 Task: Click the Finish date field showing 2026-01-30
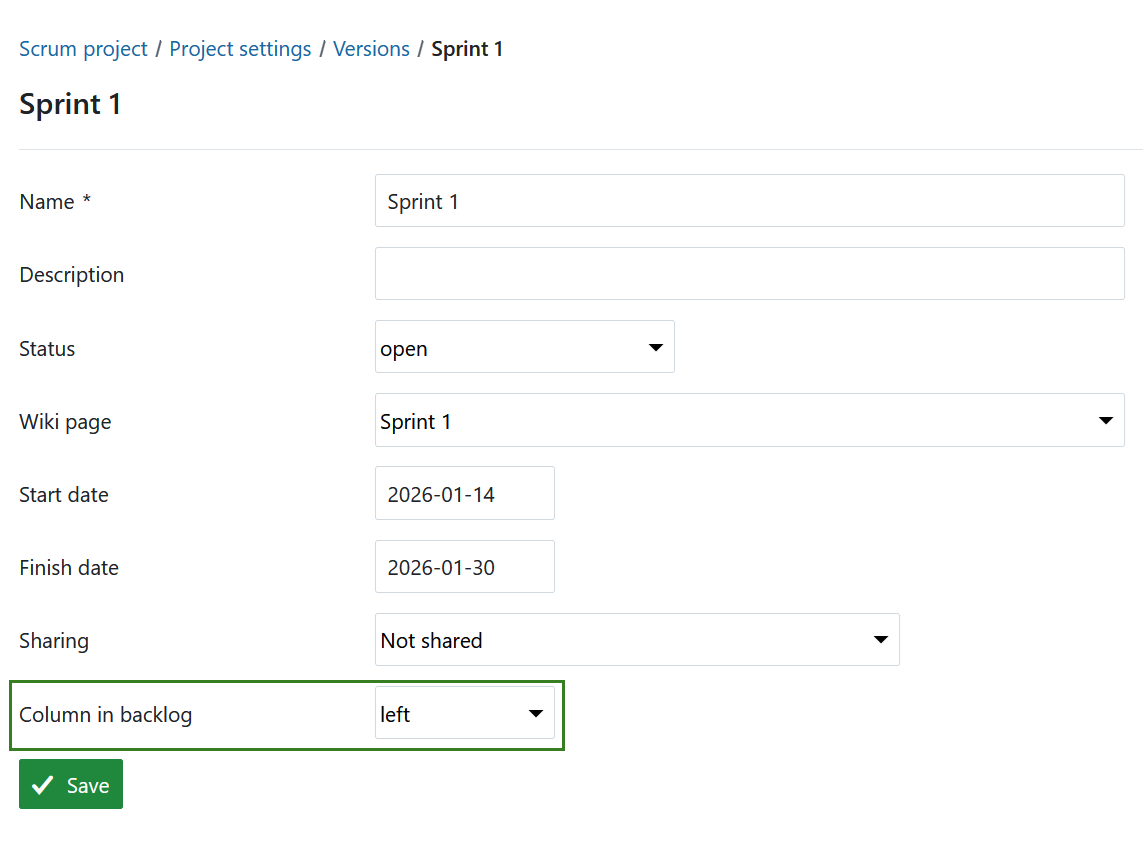464,566
